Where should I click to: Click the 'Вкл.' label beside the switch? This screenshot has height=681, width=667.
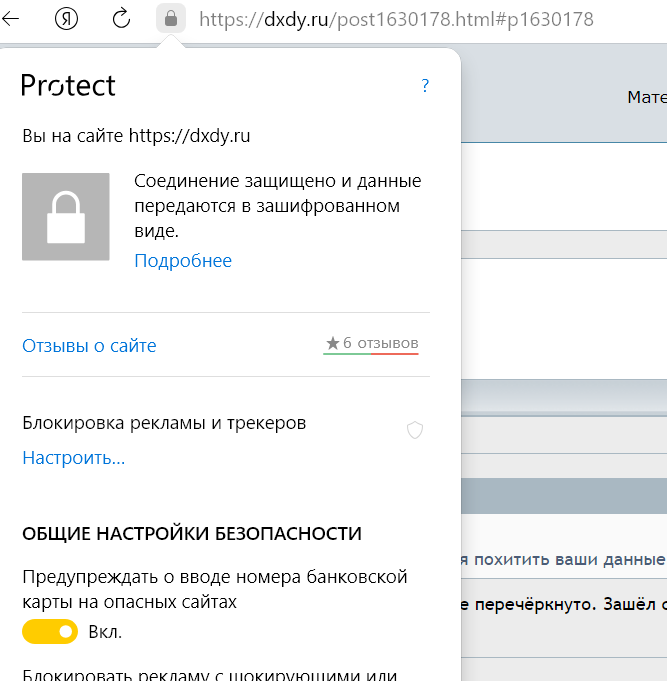tap(105, 632)
